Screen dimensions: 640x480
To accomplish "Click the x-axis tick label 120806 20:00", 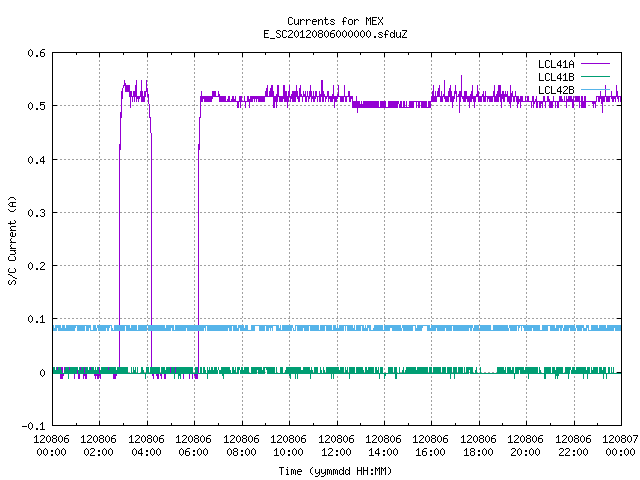I will pos(525,446).
